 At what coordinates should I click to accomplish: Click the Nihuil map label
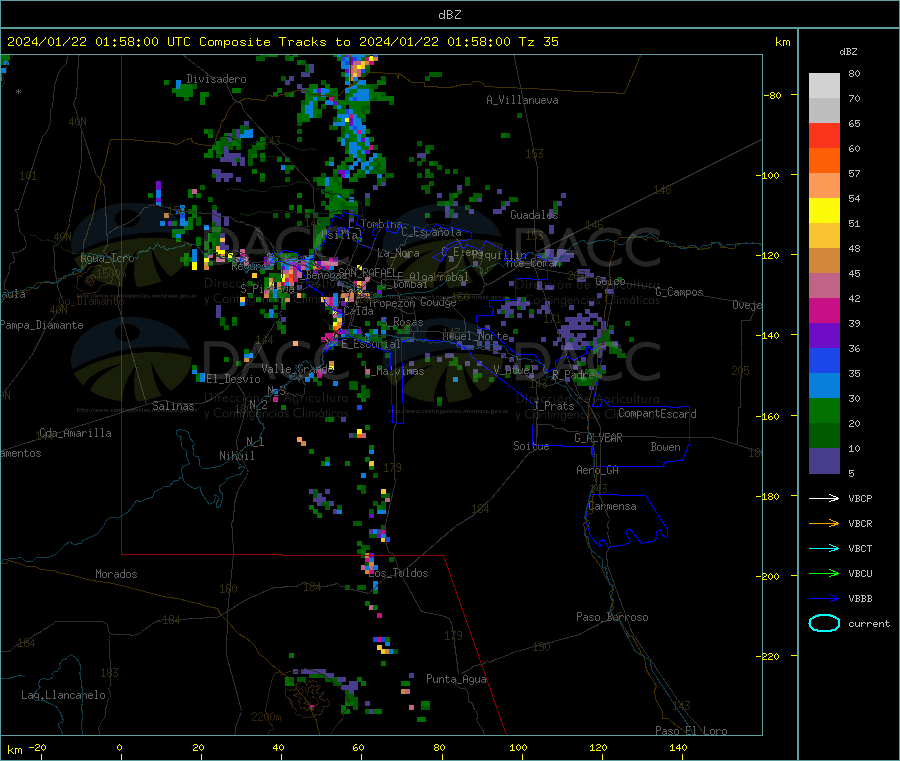click(x=236, y=456)
